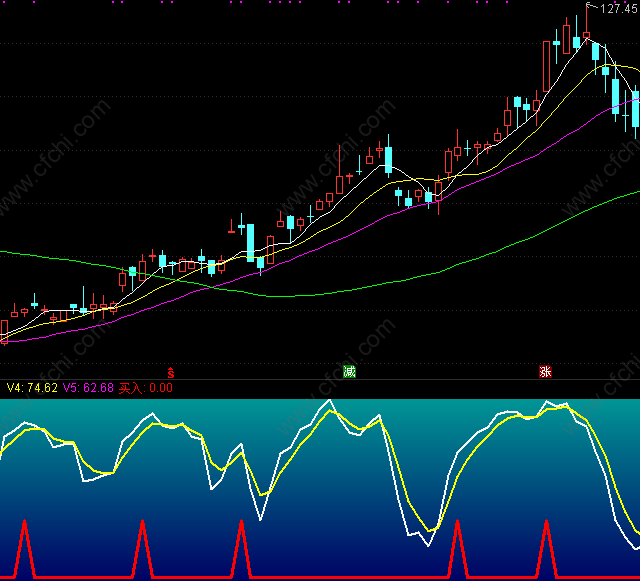Image resolution: width=640 pixels, height=581 pixels.
Task: Click the last red buy-signal spike below 涨
Action: pyautogui.click(x=547, y=548)
